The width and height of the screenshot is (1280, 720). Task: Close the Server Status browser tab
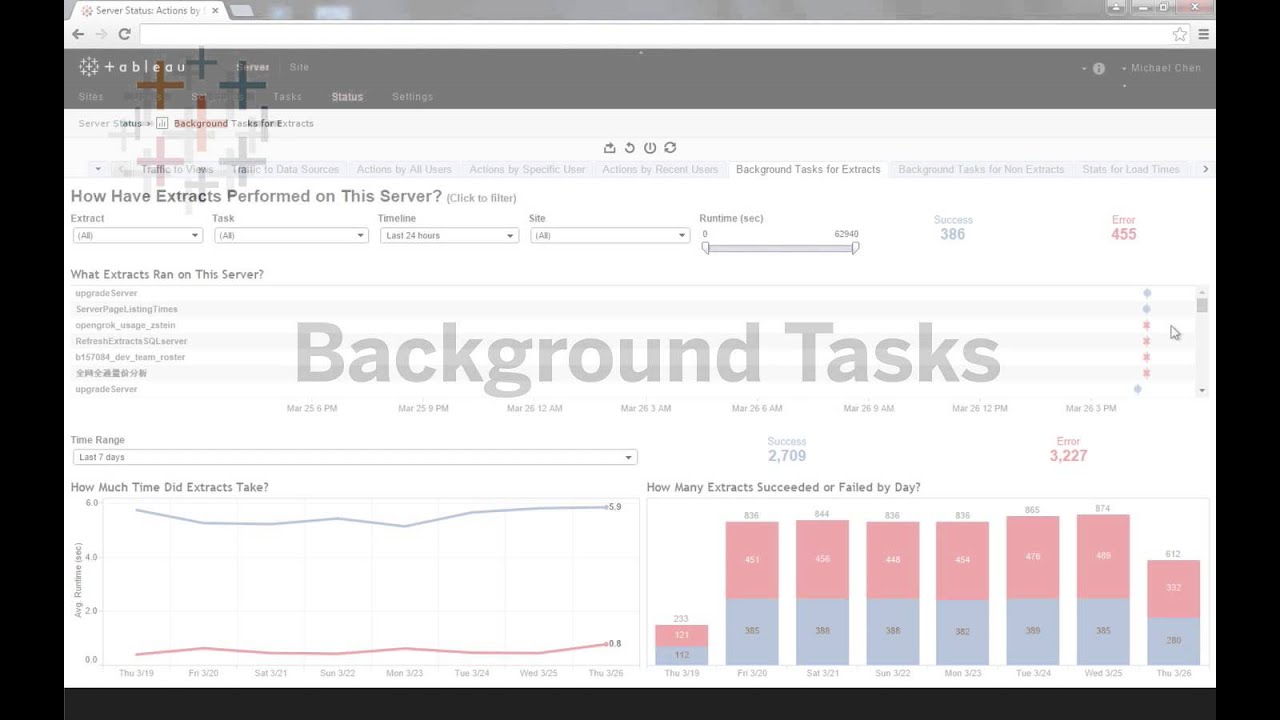click(x=215, y=10)
